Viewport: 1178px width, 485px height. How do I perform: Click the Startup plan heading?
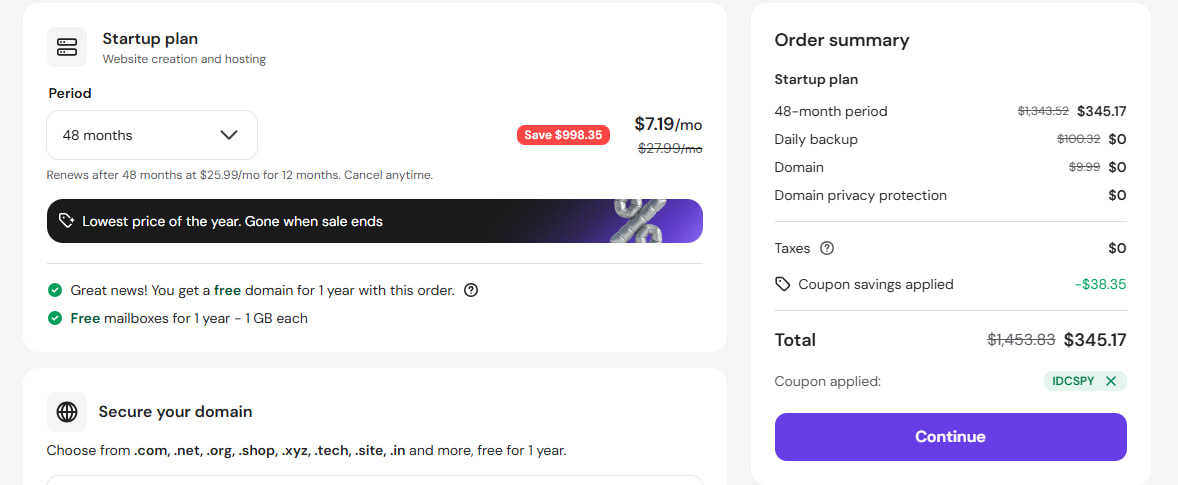(150, 39)
